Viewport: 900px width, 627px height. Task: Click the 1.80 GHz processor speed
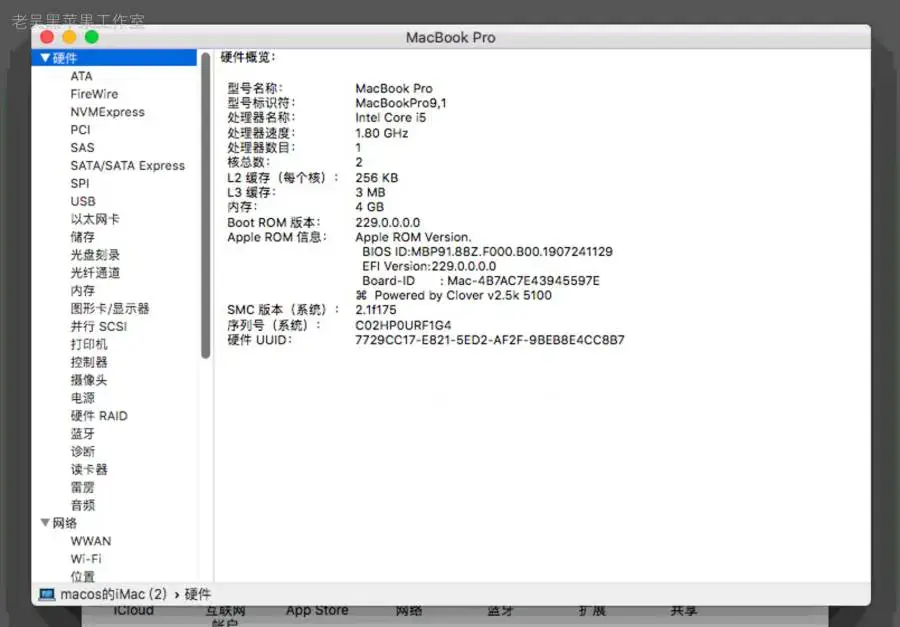point(382,133)
